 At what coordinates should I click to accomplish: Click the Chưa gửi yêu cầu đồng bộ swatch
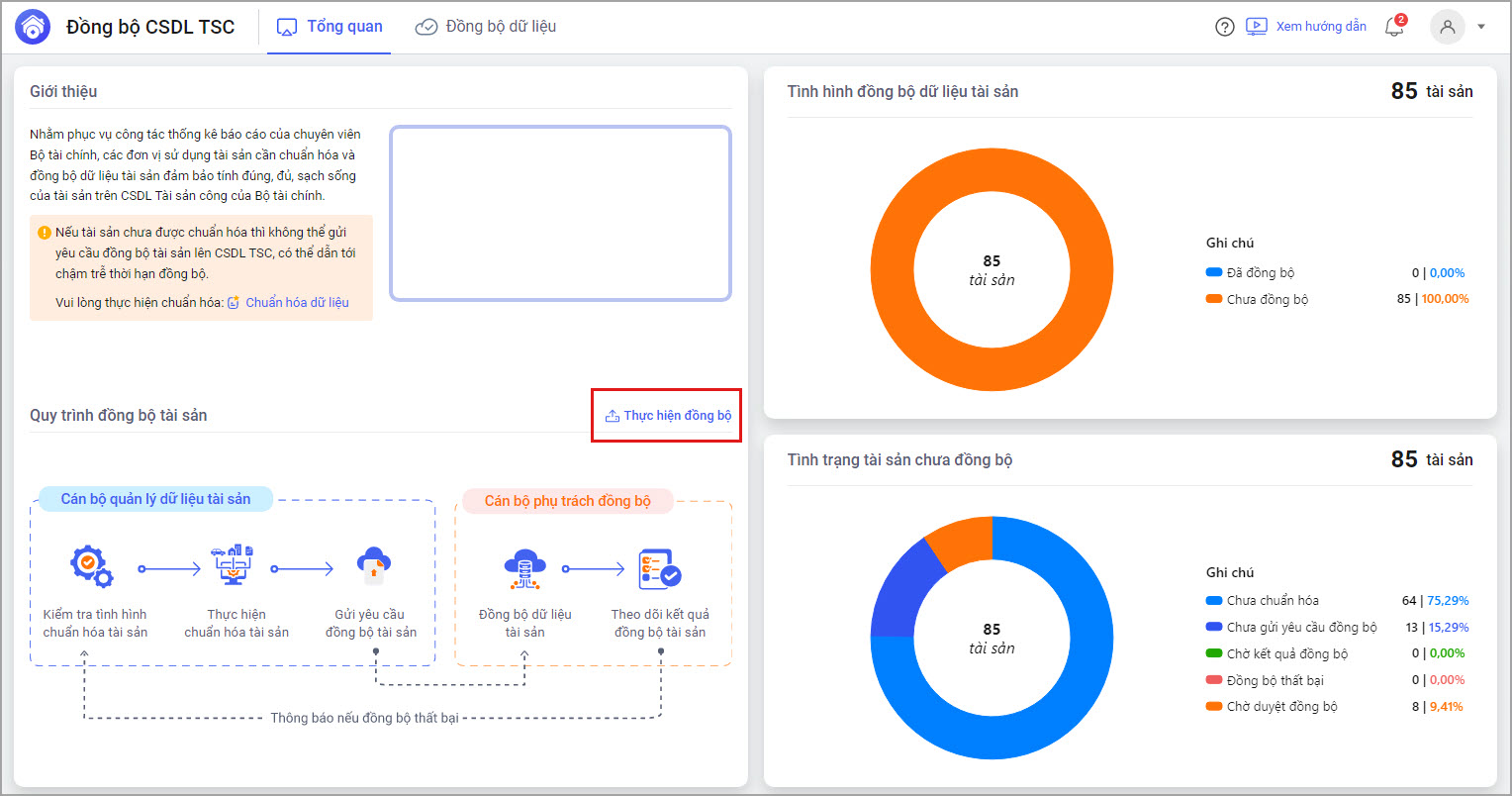pos(1214,627)
